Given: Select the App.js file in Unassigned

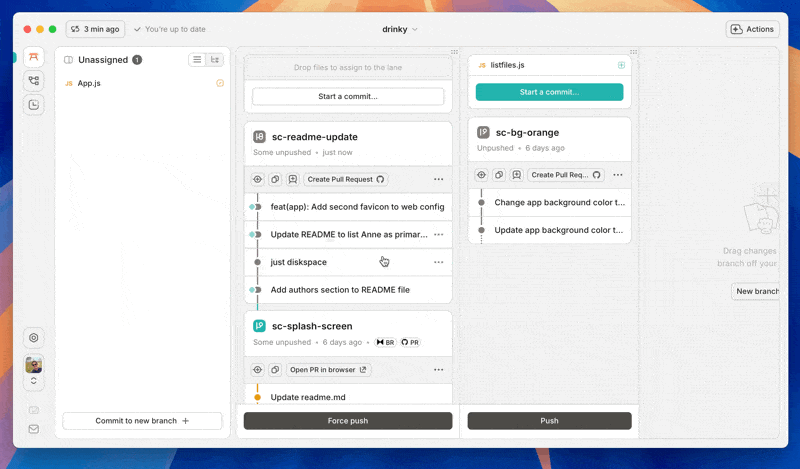Looking at the screenshot, I should (x=89, y=83).
